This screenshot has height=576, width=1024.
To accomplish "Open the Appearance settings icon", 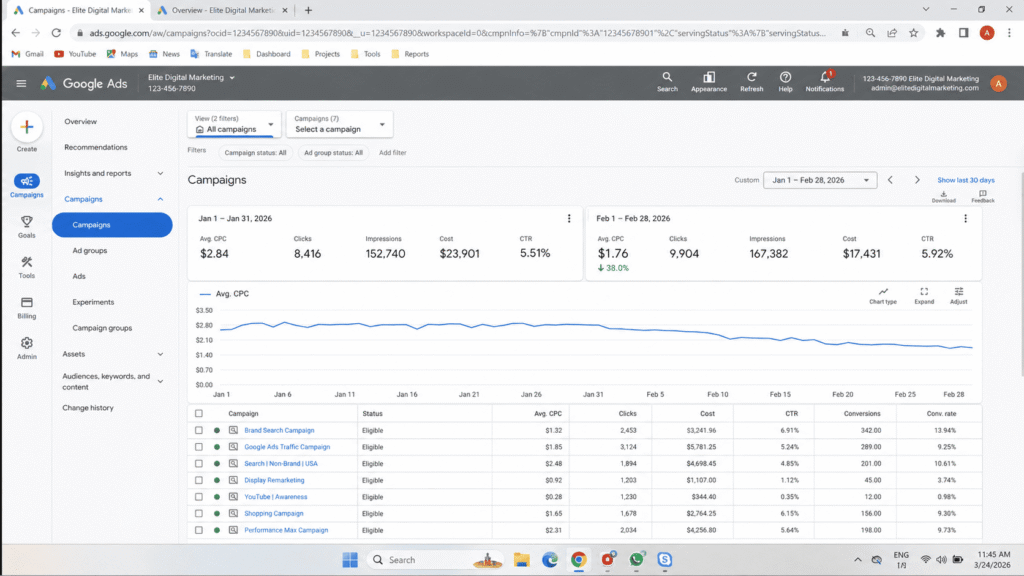I will (709, 77).
